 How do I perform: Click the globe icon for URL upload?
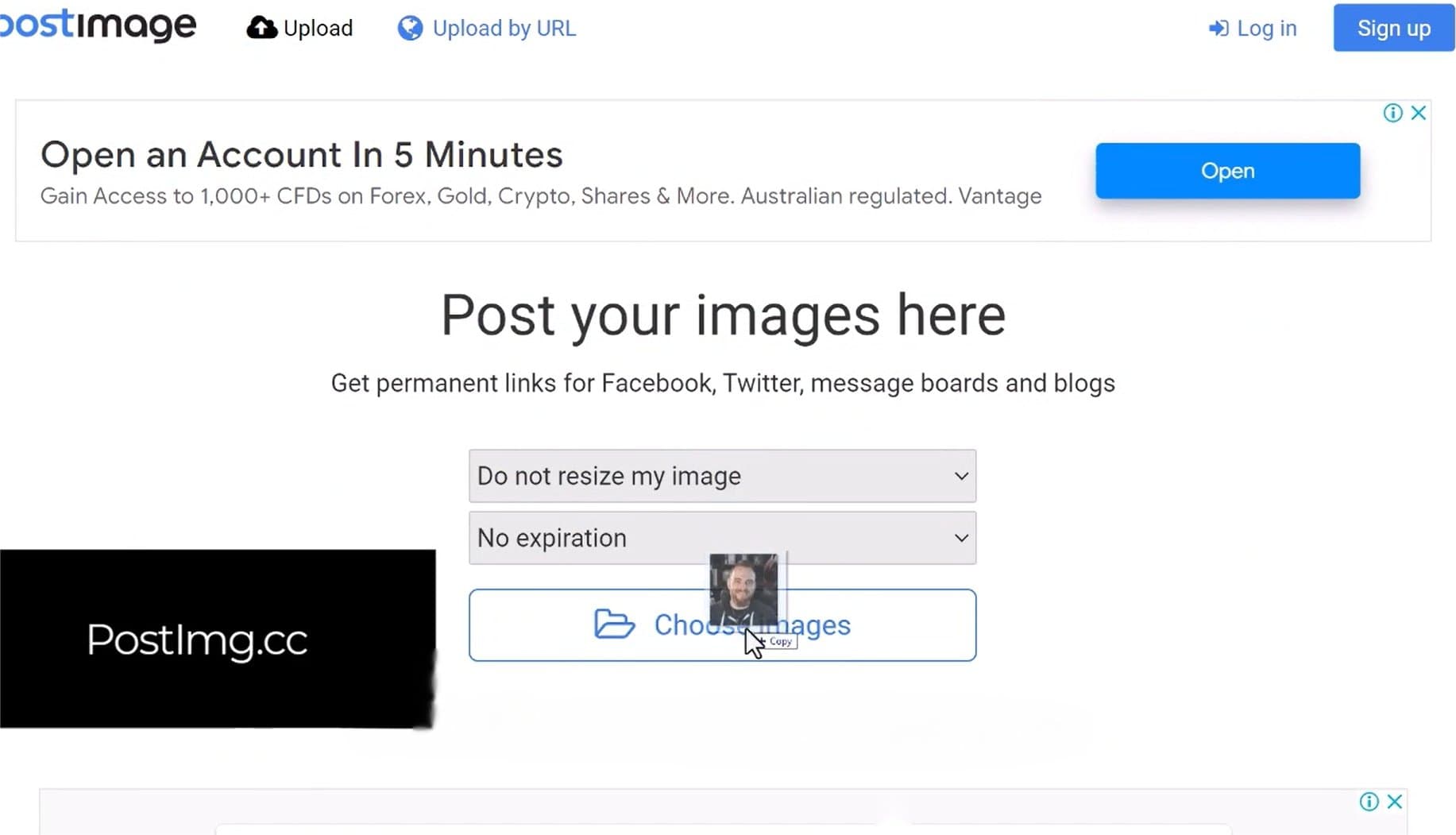coord(410,29)
